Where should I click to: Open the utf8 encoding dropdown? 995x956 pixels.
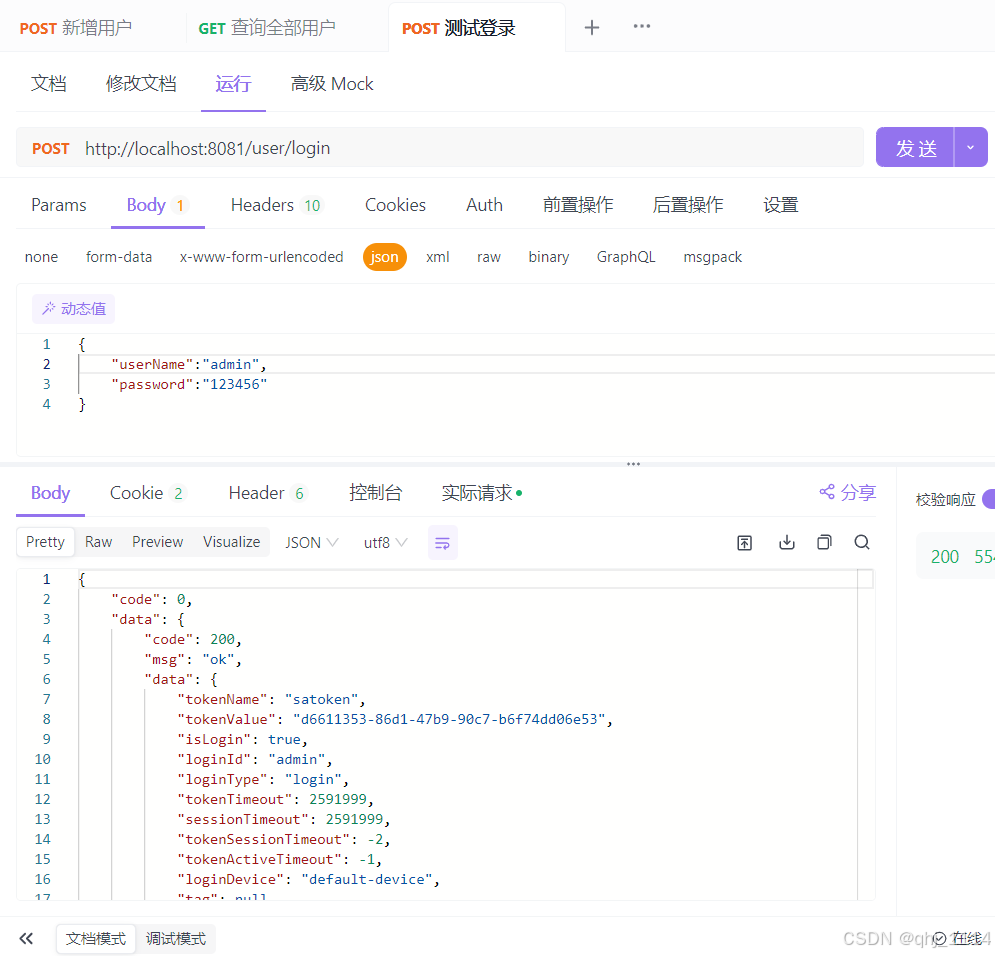(385, 543)
